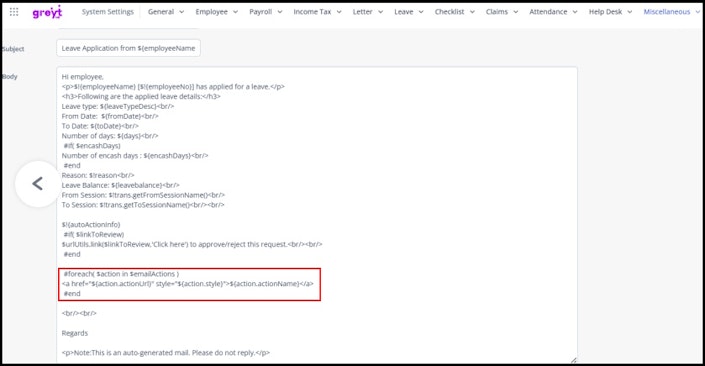Click the 'Number of days: ${days}' line
This screenshot has height=366, width=705.
click(110, 136)
